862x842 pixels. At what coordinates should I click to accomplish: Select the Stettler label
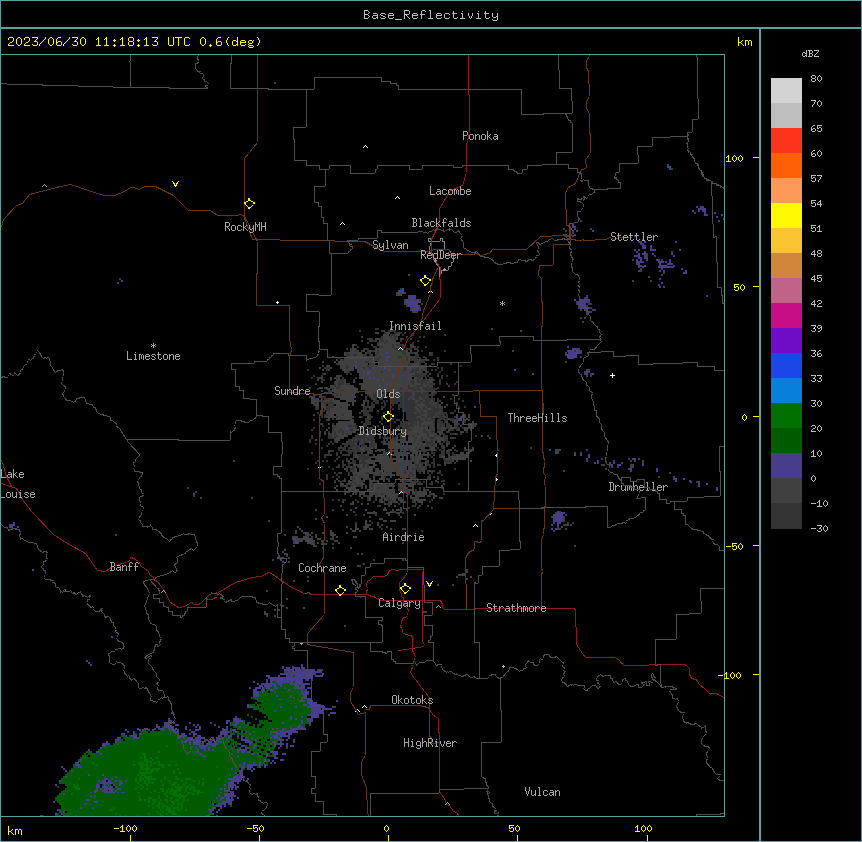point(634,237)
